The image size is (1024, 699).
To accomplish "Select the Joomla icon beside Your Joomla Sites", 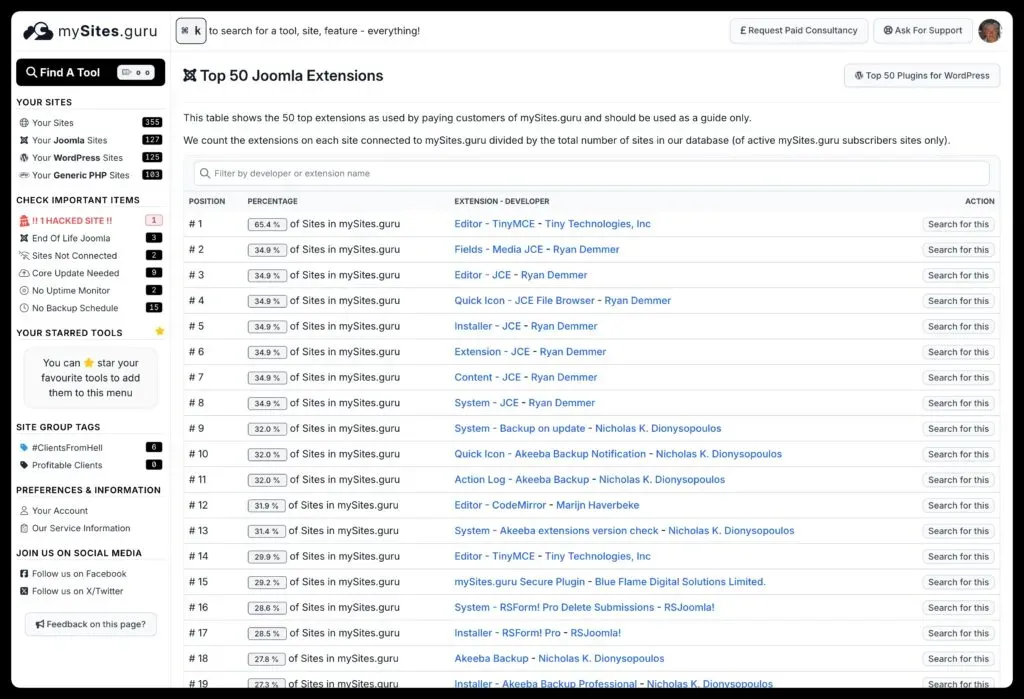I will 22,140.
